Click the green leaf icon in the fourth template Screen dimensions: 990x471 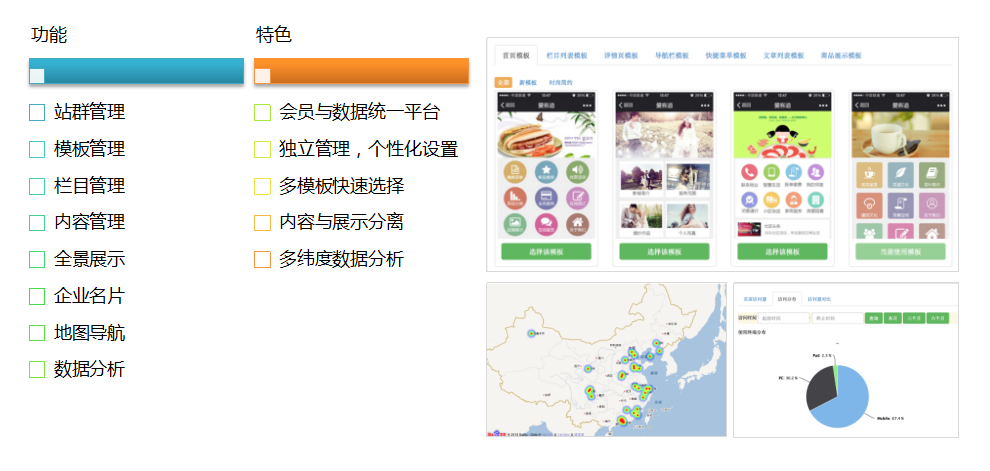898,173
